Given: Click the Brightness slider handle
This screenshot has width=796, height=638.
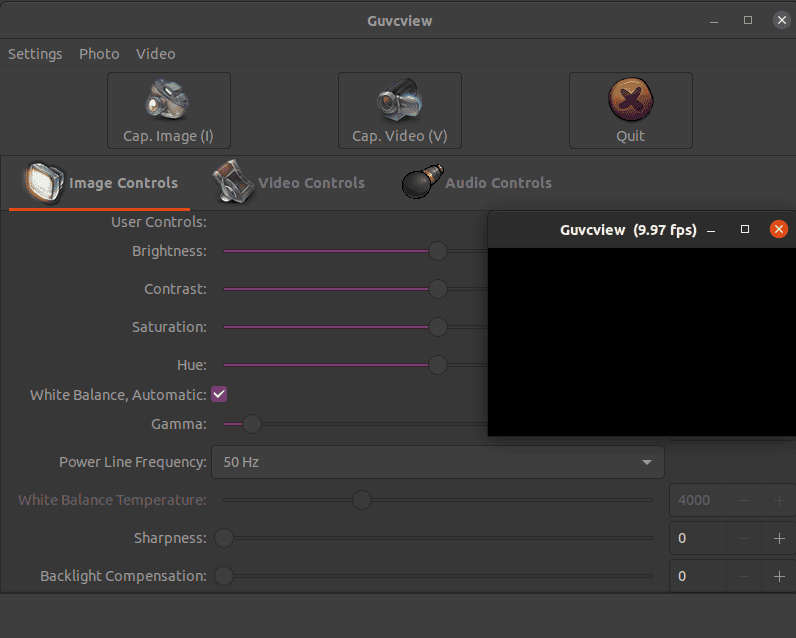Looking at the screenshot, I should [x=437, y=251].
